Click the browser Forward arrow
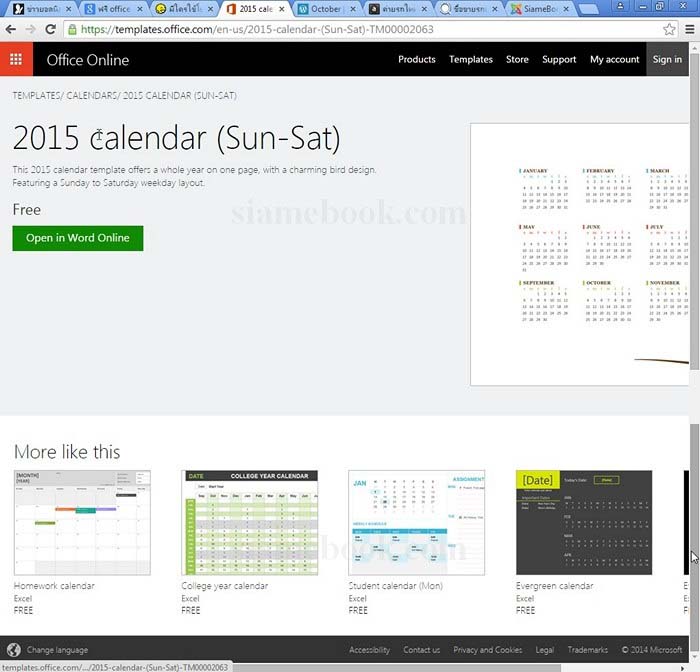This screenshot has width=700, height=672. 30,29
